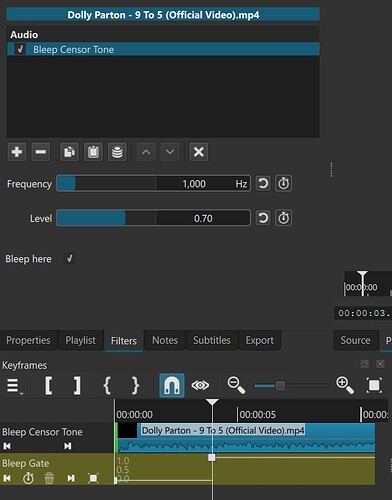The image size is (392, 500).
Task: Open the Export tab
Action: [x=260, y=340]
